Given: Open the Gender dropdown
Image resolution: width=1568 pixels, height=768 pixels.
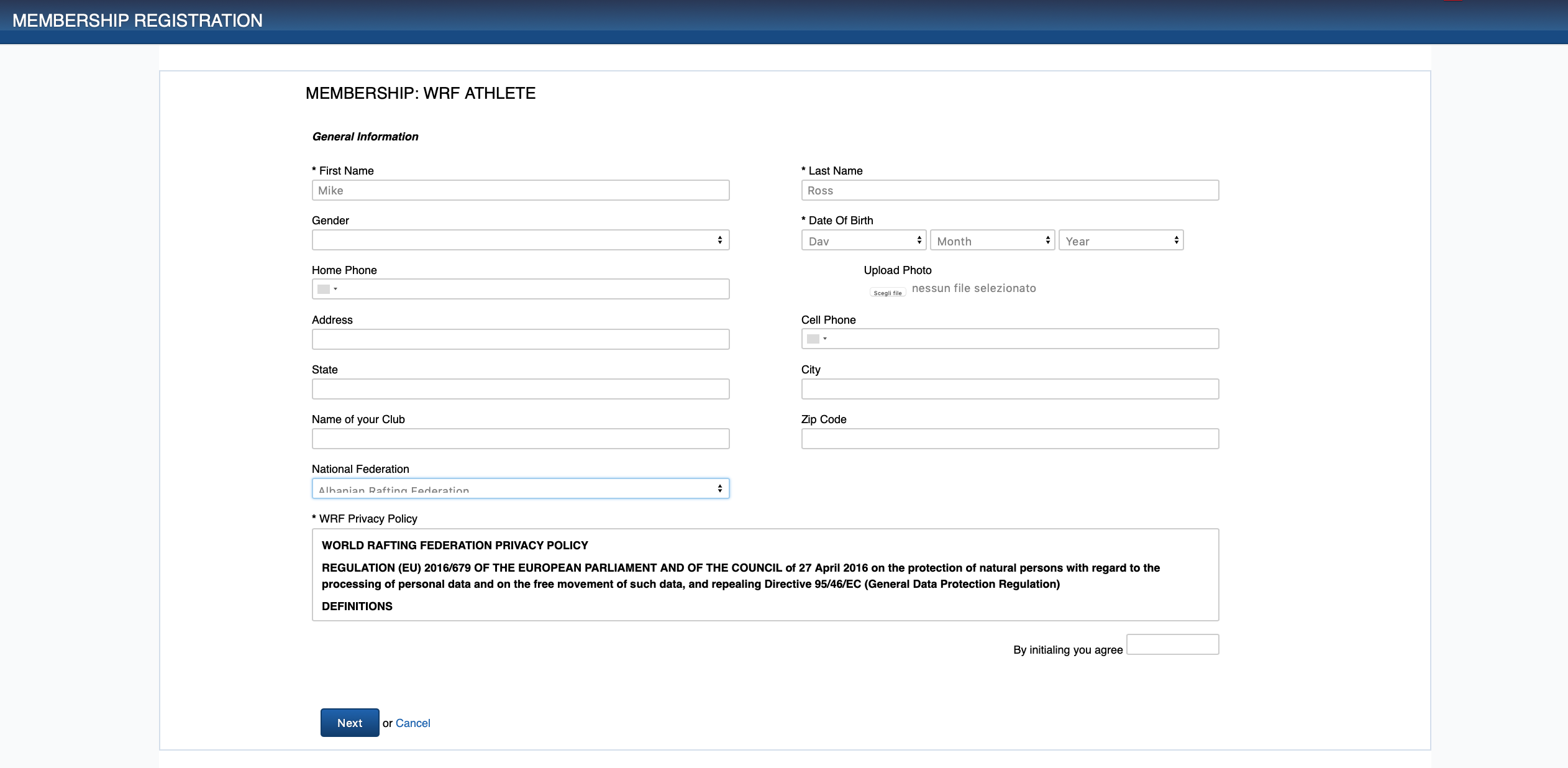Looking at the screenshot, I should tap(521, 240).
